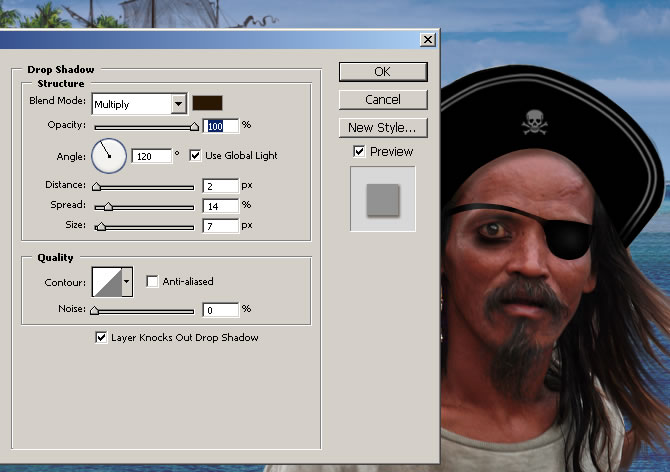Toggle the Preview checkbox
The height and width of the screenshot is (472, 670).
(x=359, y=151)
